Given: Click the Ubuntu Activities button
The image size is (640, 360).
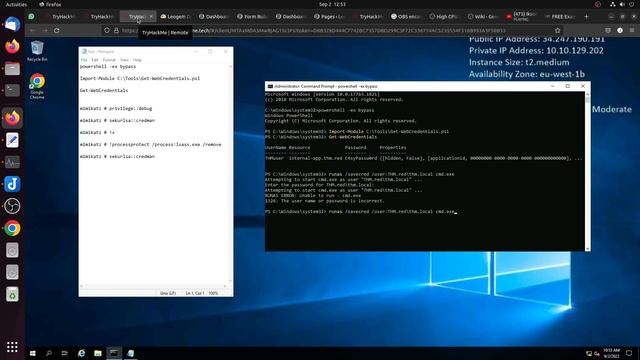Looking at the screenshot, I should tap(16, 4).
